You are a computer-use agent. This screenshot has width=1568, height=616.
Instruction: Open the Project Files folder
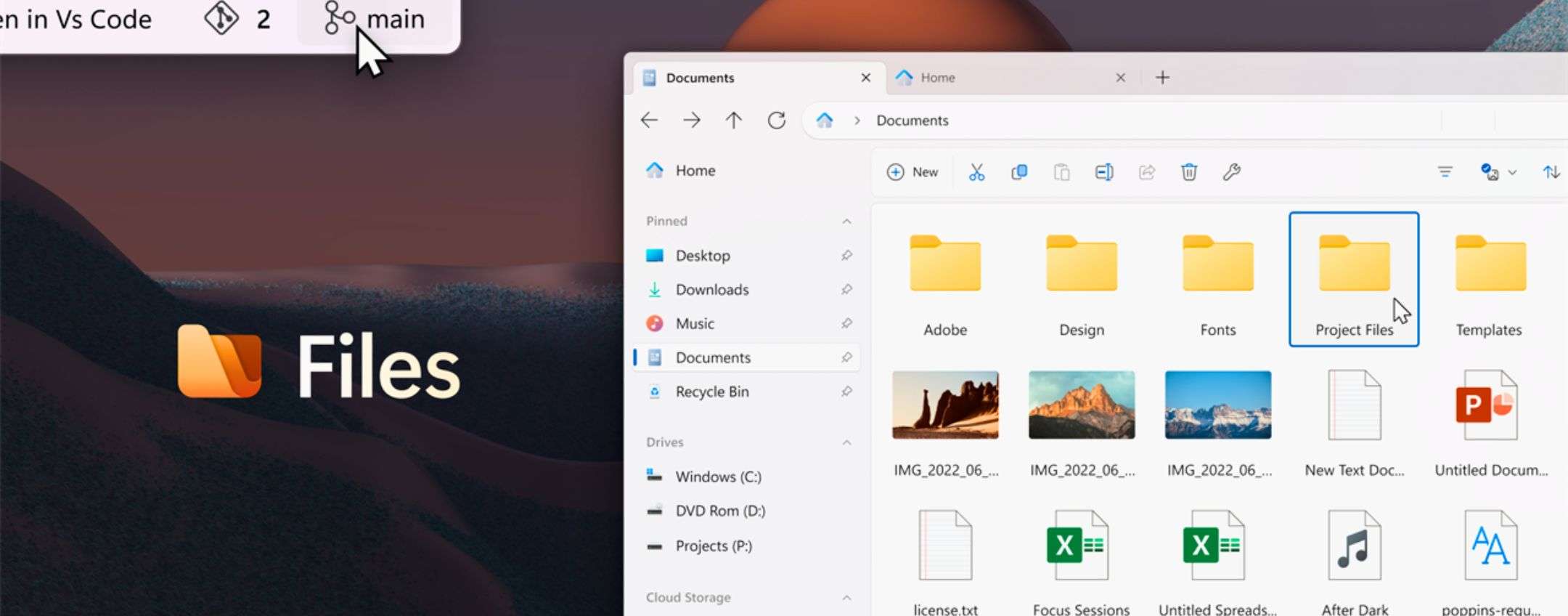pos(1353,279)
